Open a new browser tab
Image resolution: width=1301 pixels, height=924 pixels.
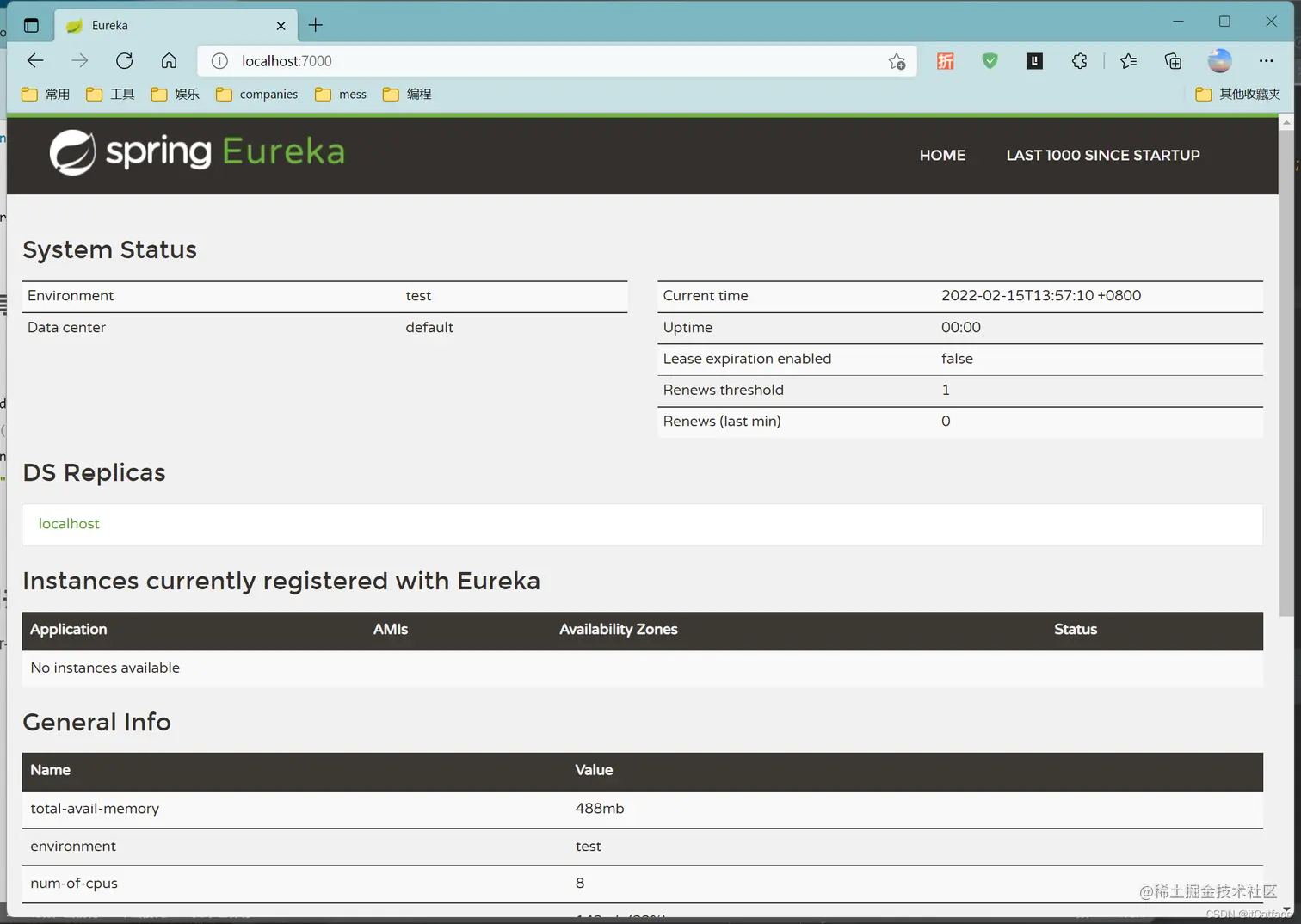click(x=316, y=25)
